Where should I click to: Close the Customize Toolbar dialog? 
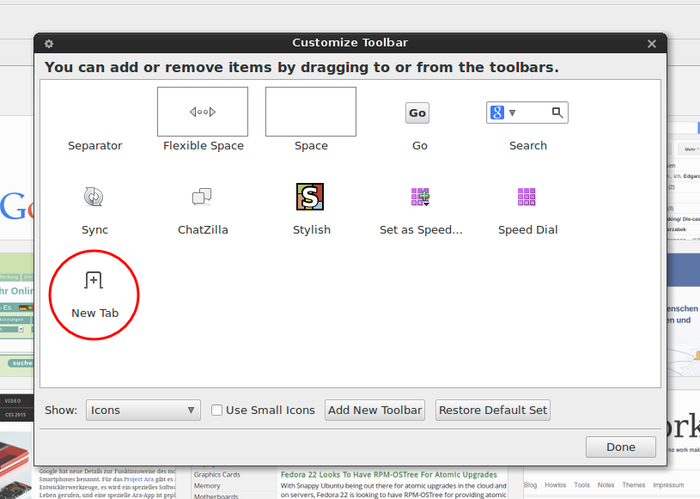pyautogui.click(x=652, y=44)
